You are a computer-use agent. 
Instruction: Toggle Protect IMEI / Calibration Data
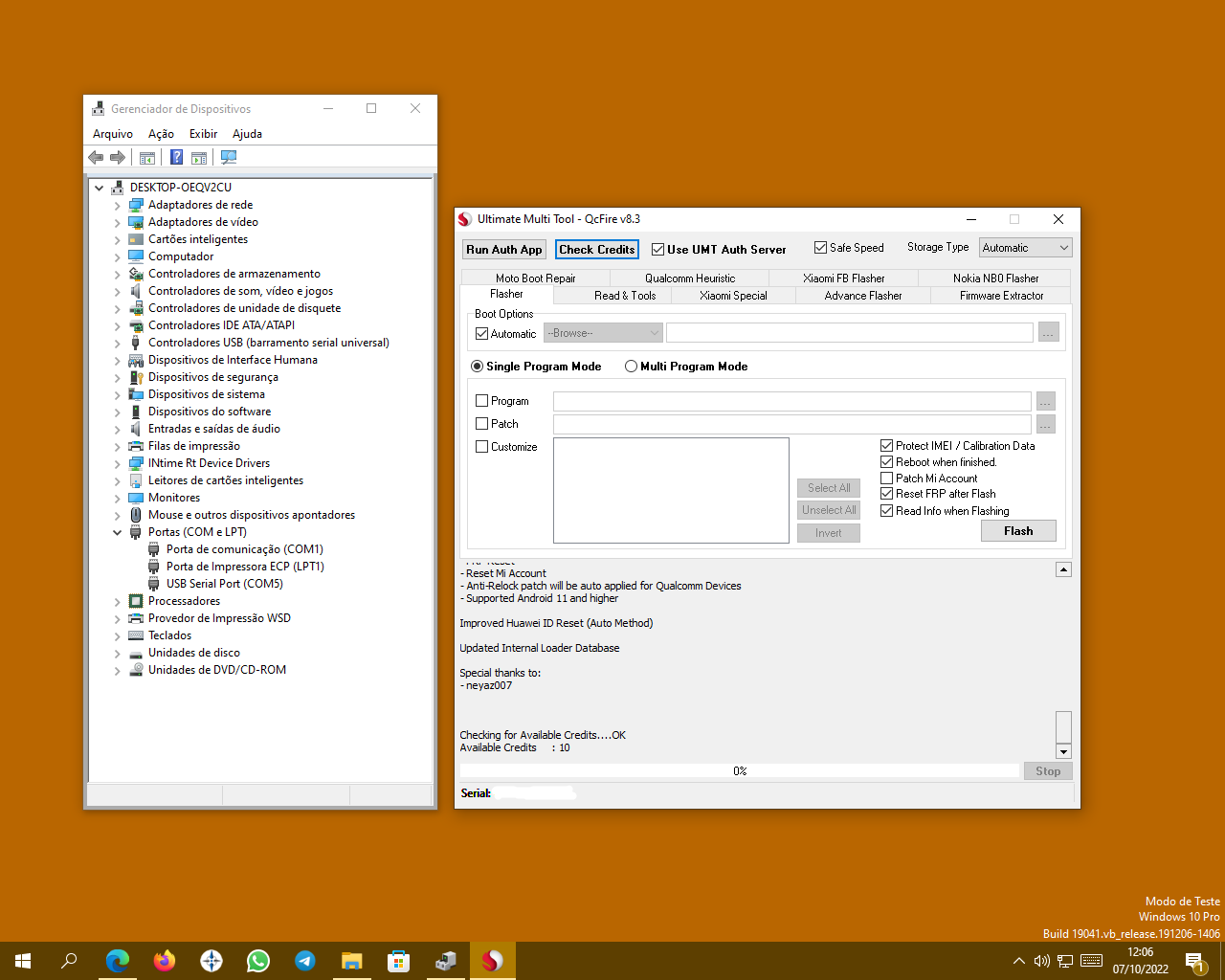point(886,446)
